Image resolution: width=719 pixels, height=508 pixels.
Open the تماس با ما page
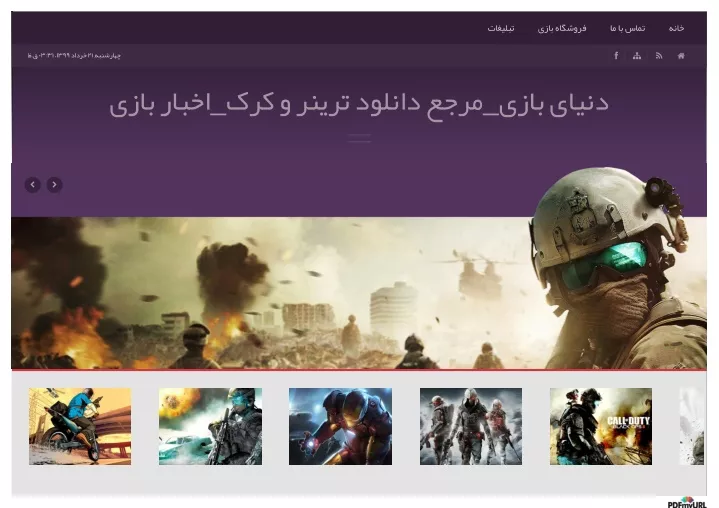point(627,28)
